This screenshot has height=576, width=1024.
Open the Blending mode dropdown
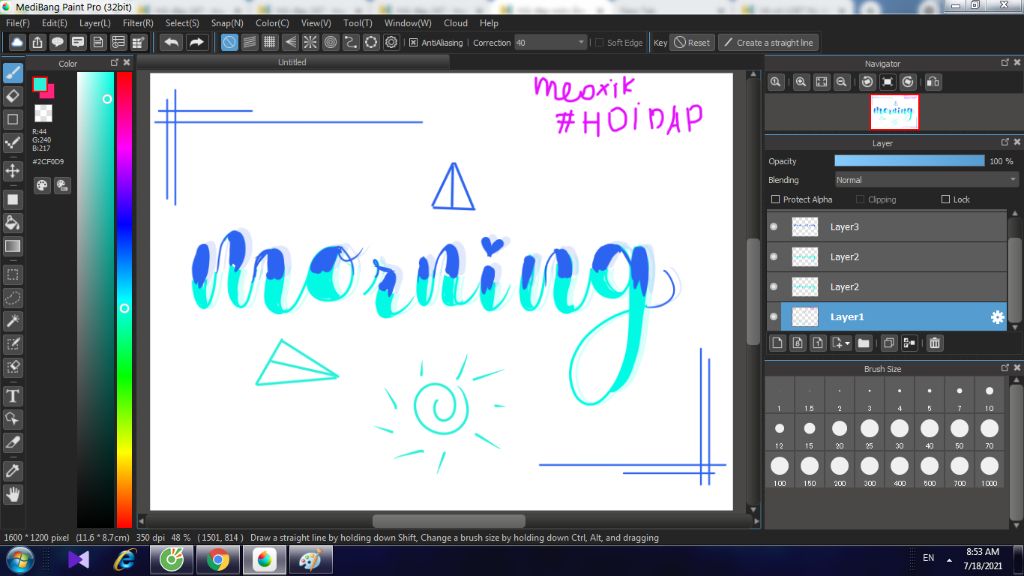pos(926,180)
